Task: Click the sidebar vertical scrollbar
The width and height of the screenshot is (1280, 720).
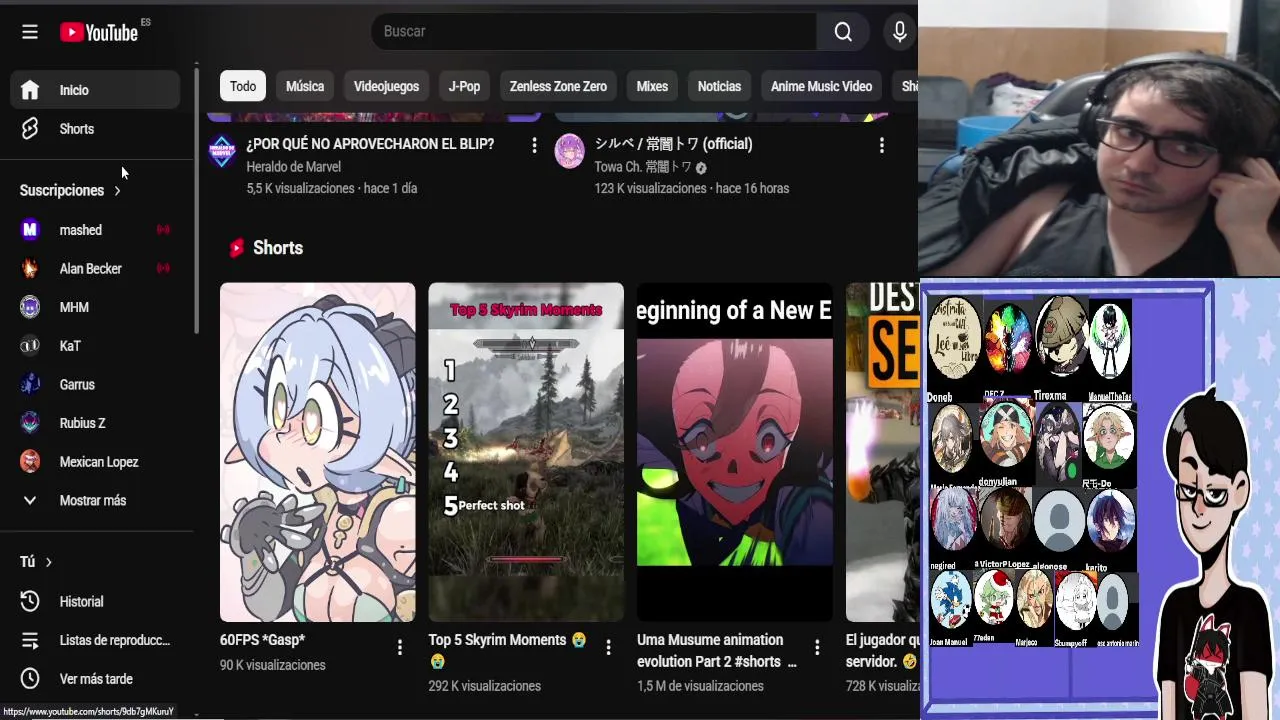Action: 196,200
